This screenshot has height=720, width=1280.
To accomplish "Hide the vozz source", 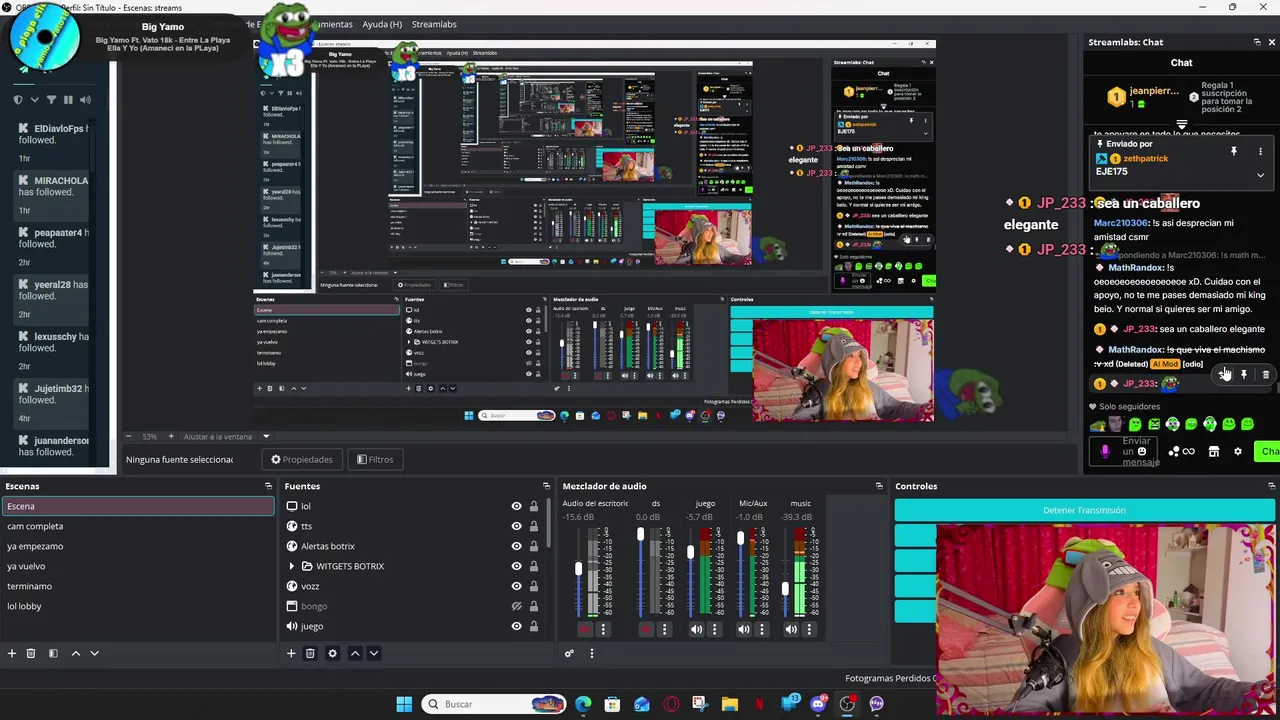I will coord(516,586).
